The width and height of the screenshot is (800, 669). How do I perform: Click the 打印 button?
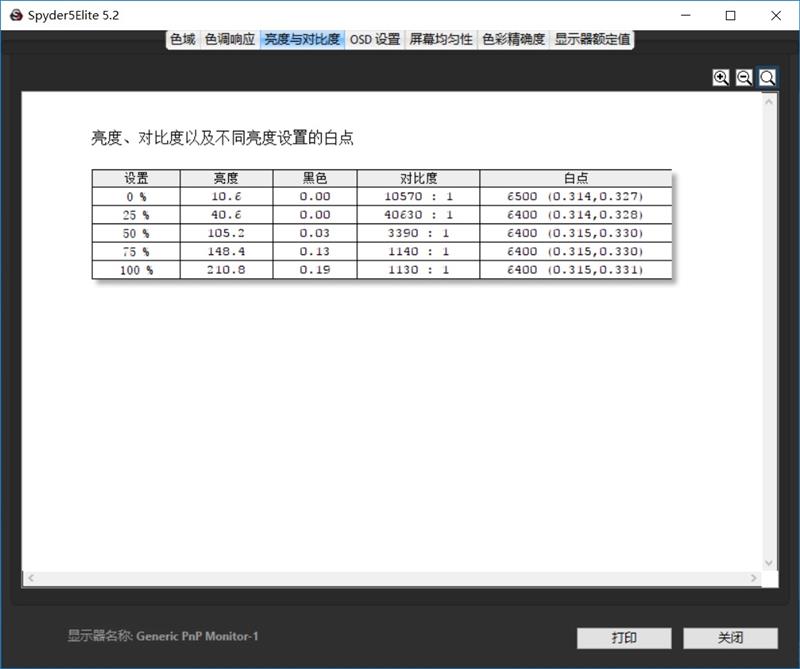point(623,637)
